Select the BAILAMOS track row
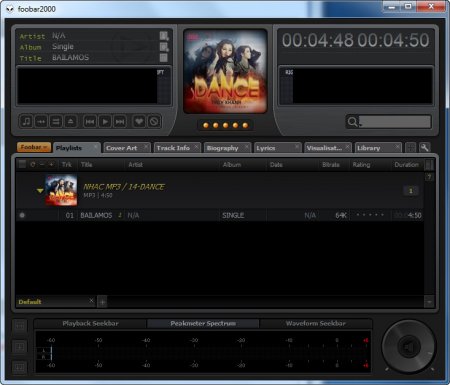Viewport: 450px width, 385px height. tap(220, 215)
